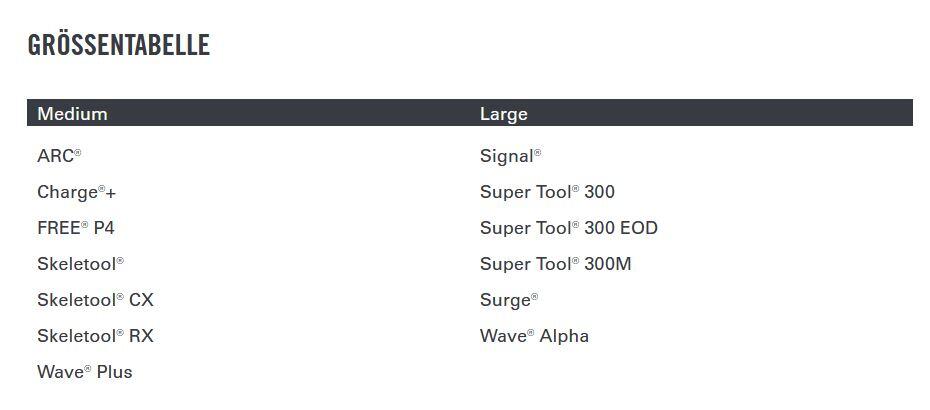Select the Surge entry
Image resolution: width=930 pixels, height=410 pixels.
pyautogui.click(x=508, y=300)
